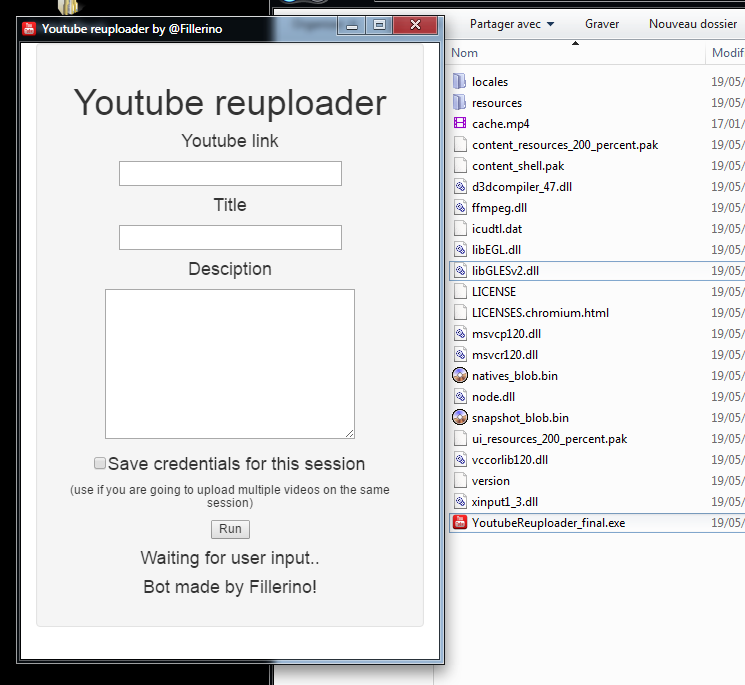Screen dimensions: 745x685
Task: Select the file name msvcp120.dll
Action: pyautogui.click(x=506, y=334)
